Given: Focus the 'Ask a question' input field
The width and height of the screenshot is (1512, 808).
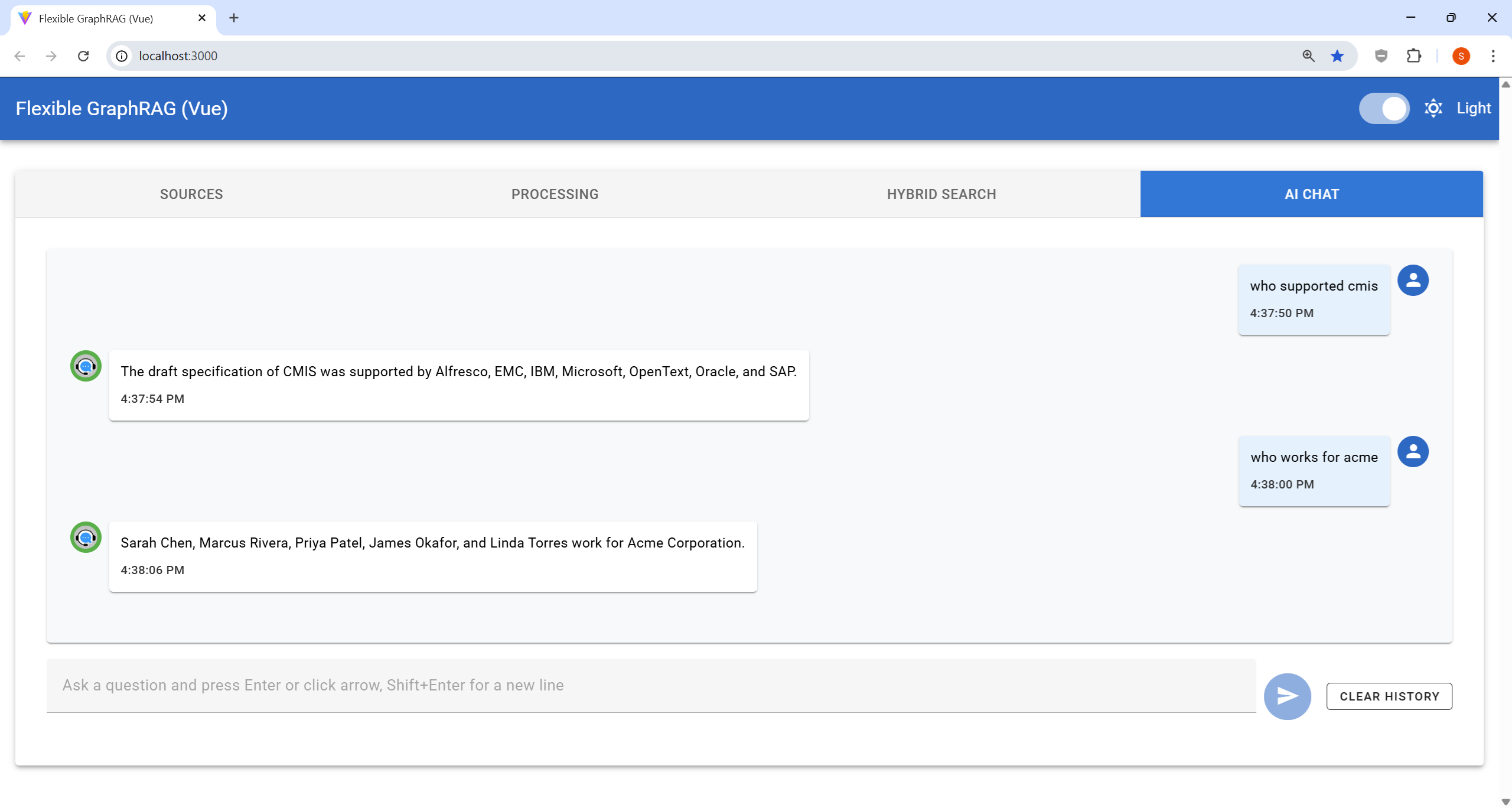Looking at the screenshot, I should click(650, 685).
